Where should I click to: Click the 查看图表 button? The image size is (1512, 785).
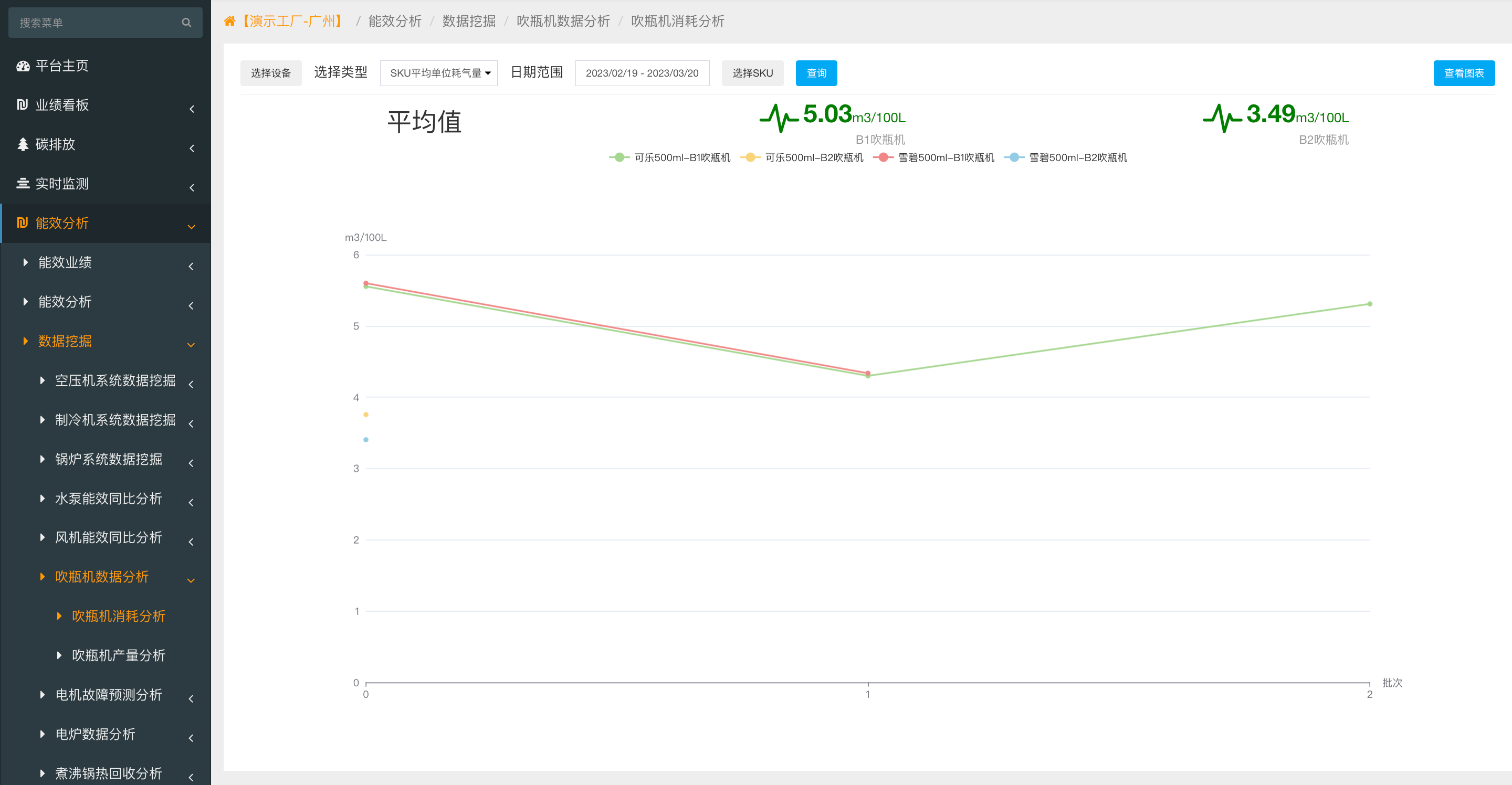click(1464, 73)
